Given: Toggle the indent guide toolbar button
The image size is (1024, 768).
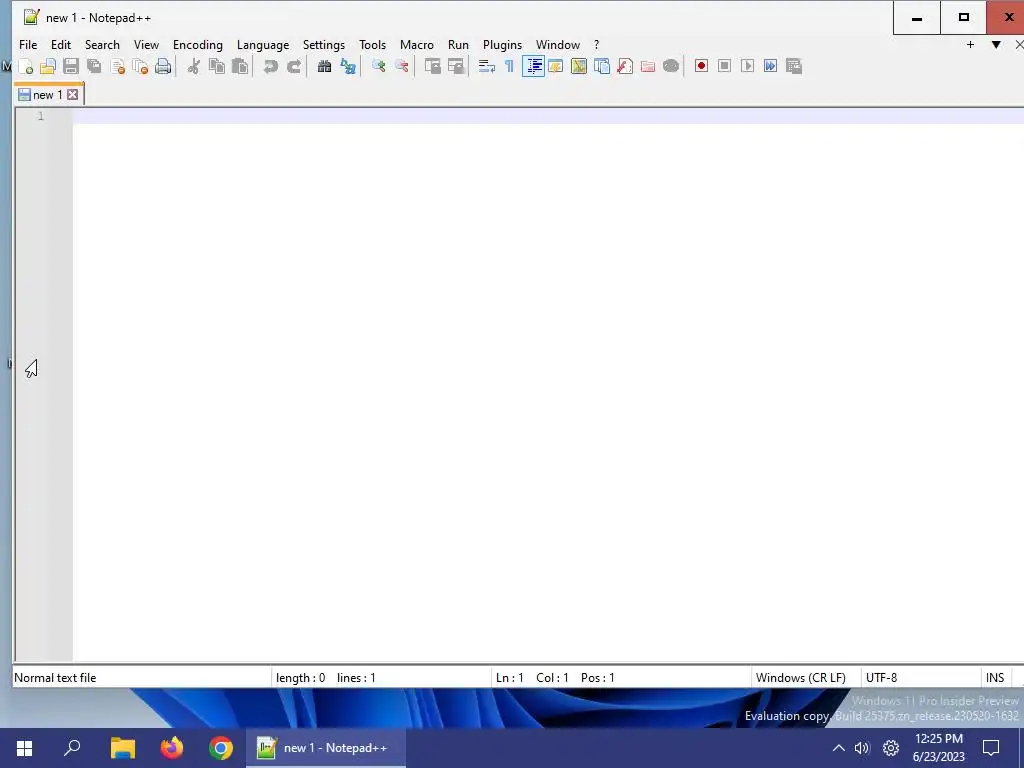Looking at the screenshot, I should (533, 66).
